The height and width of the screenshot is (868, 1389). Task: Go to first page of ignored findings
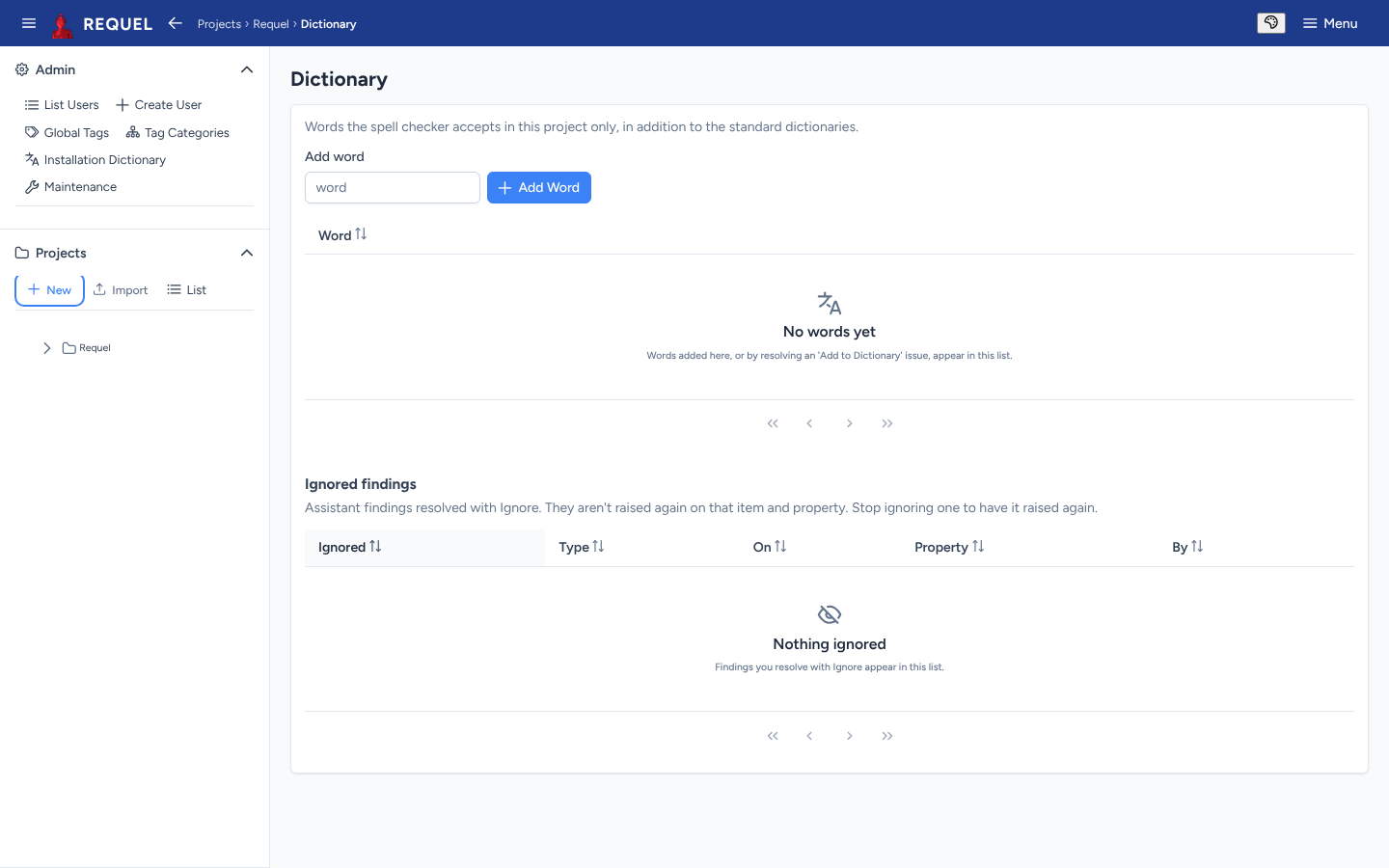pos(773,736)
